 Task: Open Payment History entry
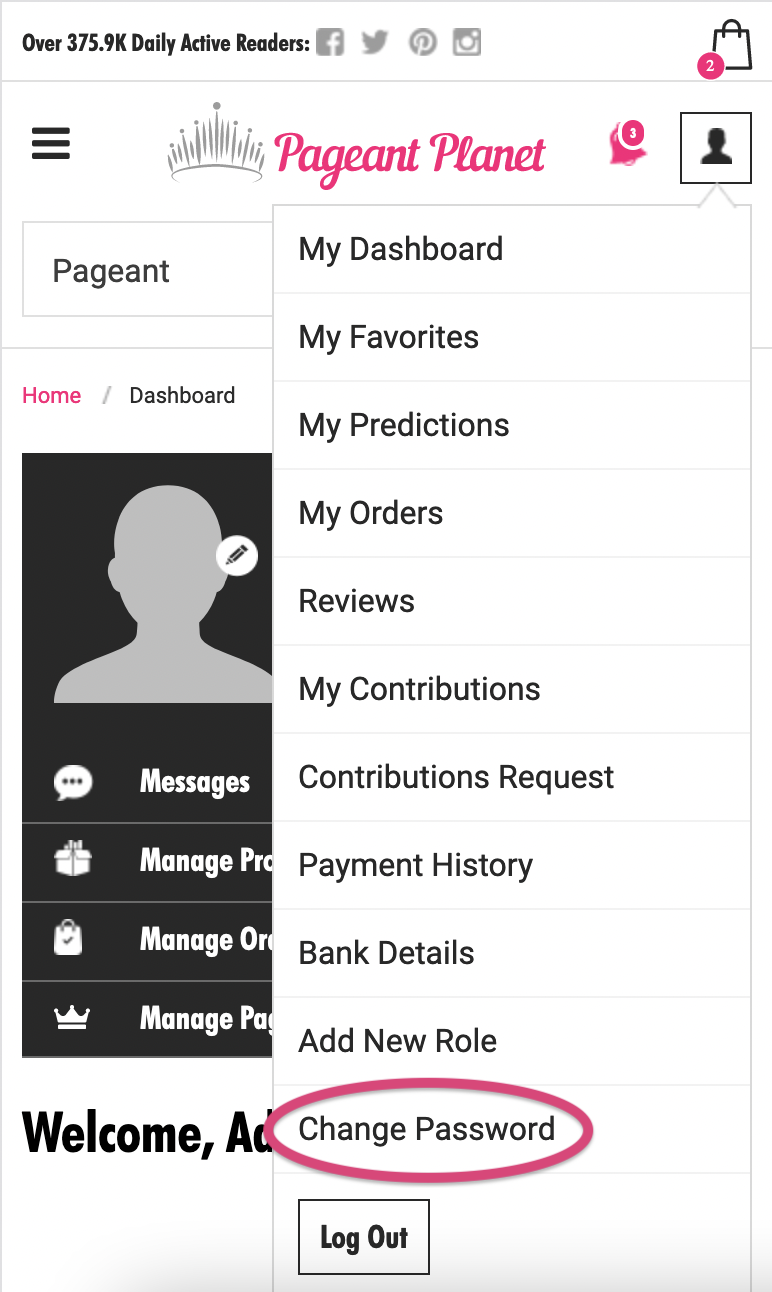[416, 865]
